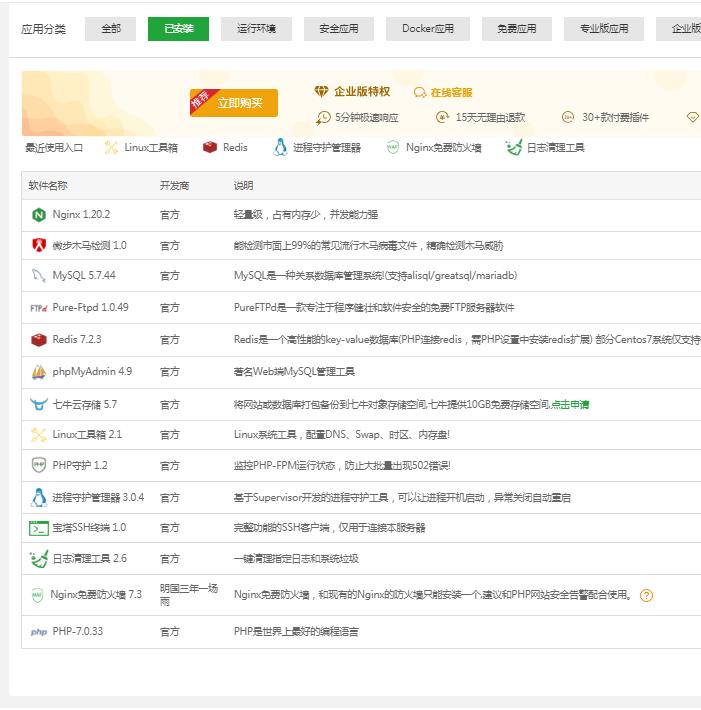Click the Nginx 1.20.2 software name
This screenshot has height=710, width=701.
click(x=81, y=215)
